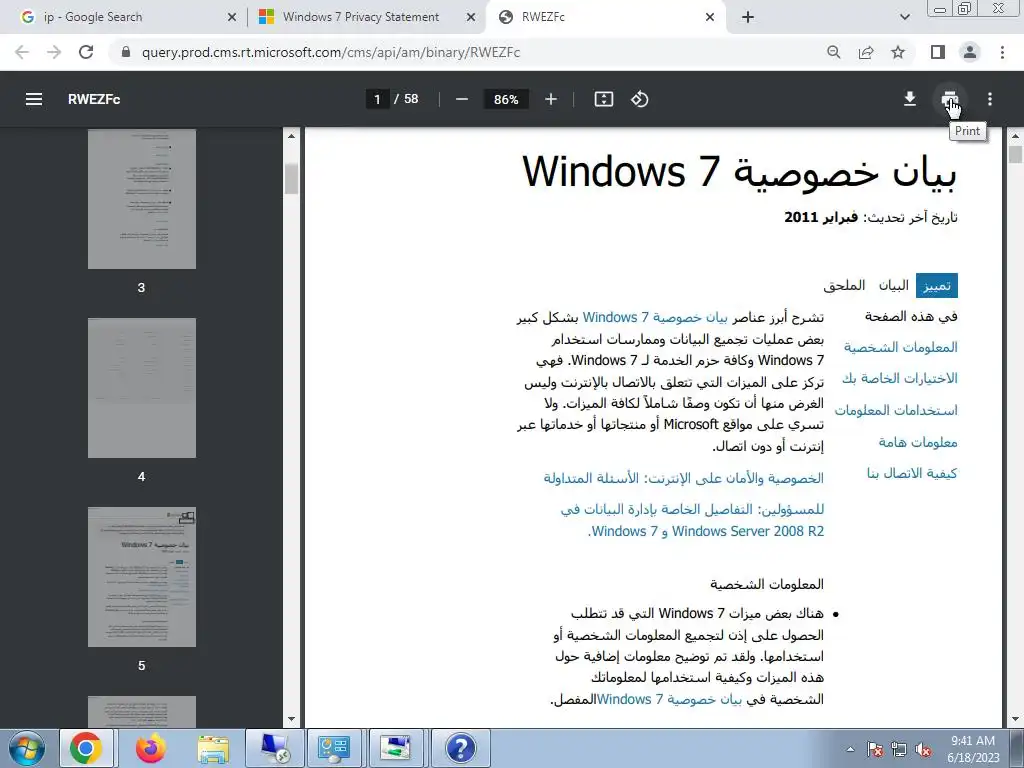Screen dimensions: 1024x768
Task: Open Action Center flag tray icon
Action: point(875,750)
